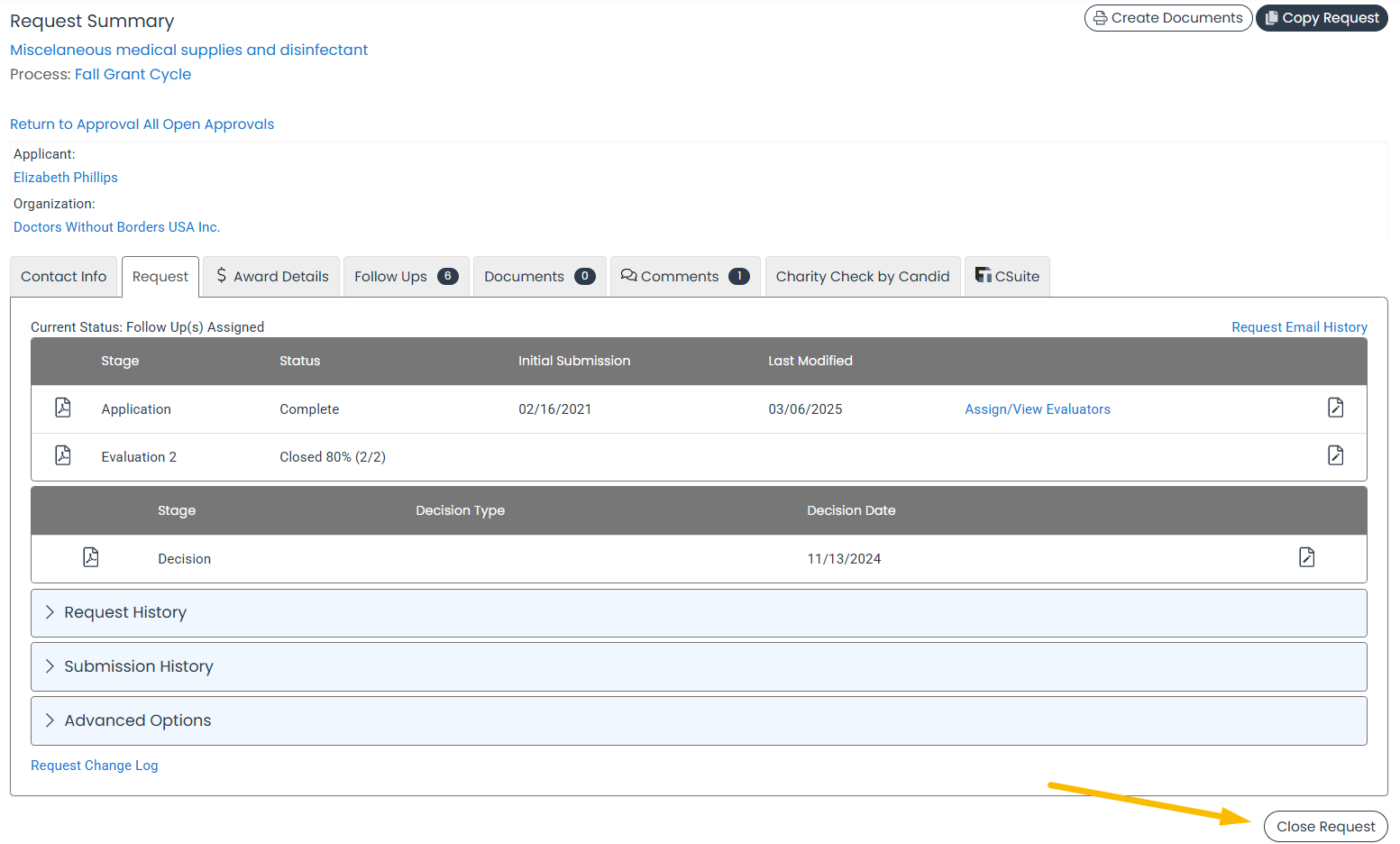Click the Initial Submission column header

(x=574, y=361)
